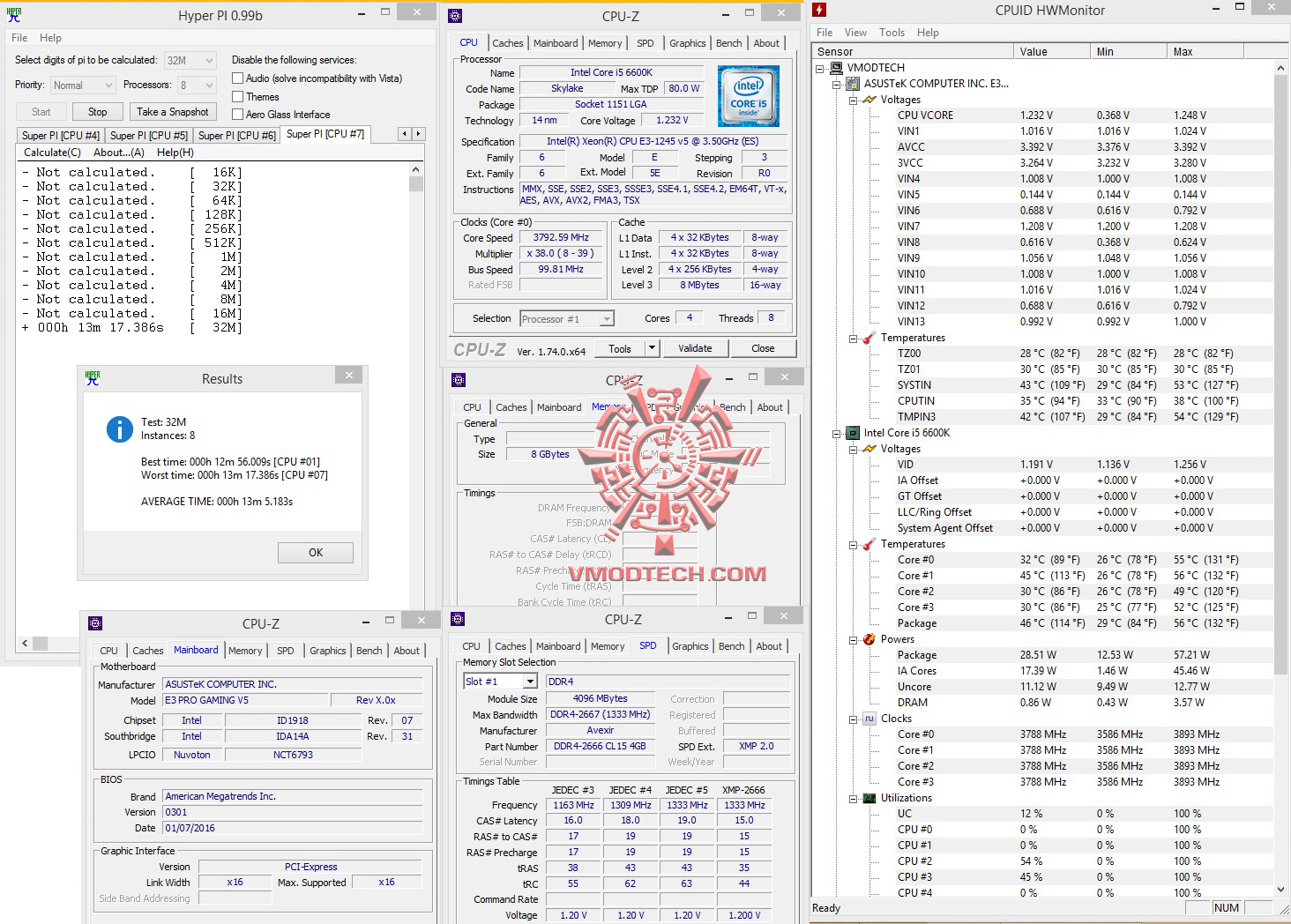Viewport: 1291px width, 924px height.
Task: Open the Processor #1 selection dropdown in CPU-Z
Action: pyautogui.click(x=566, y=319)
